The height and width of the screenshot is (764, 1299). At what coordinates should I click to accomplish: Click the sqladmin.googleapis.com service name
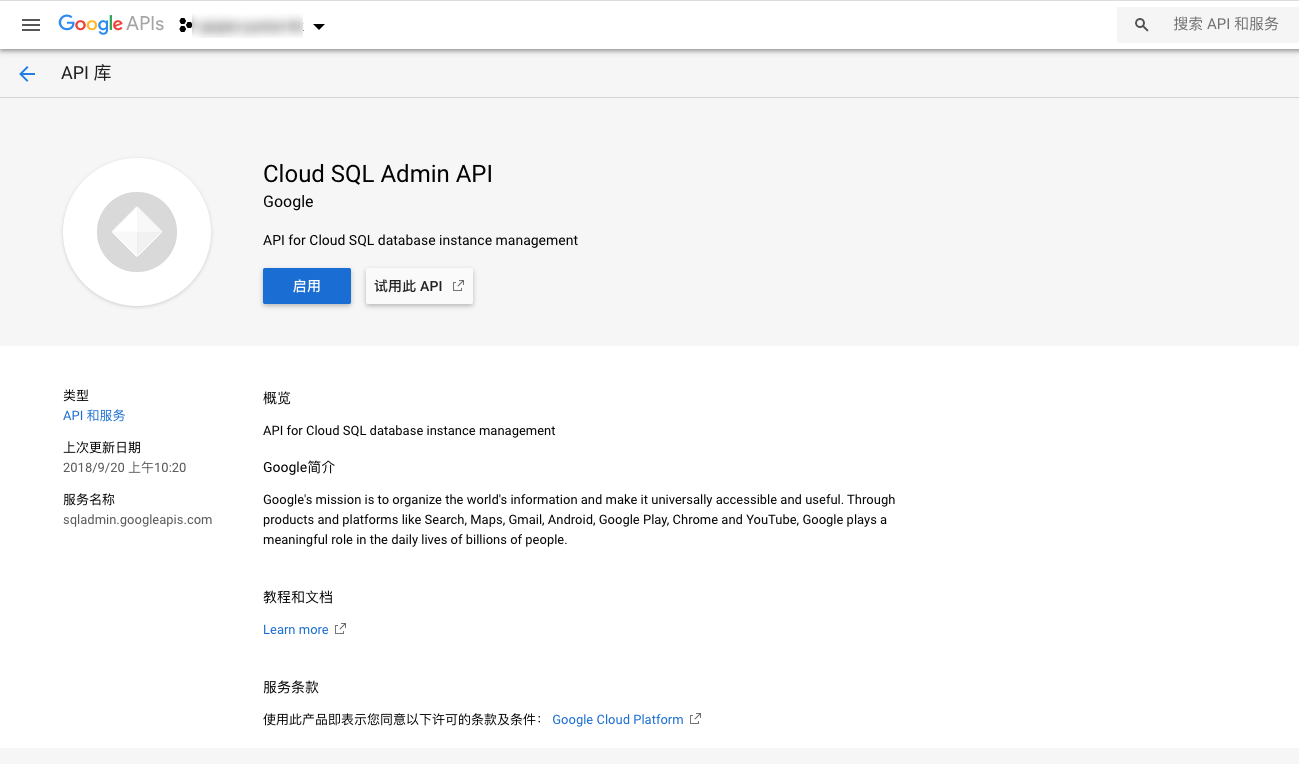(137, 520)
